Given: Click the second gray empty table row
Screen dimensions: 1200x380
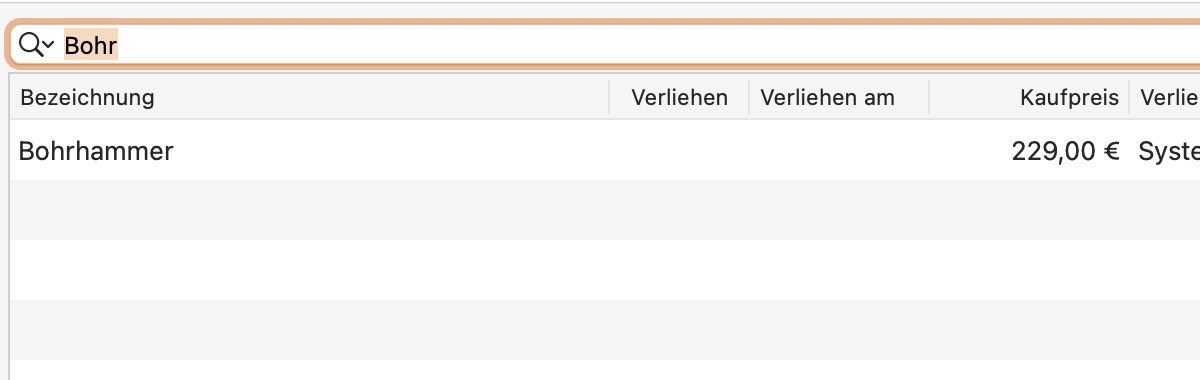Looking at the screenshot, I should point(605,330).
